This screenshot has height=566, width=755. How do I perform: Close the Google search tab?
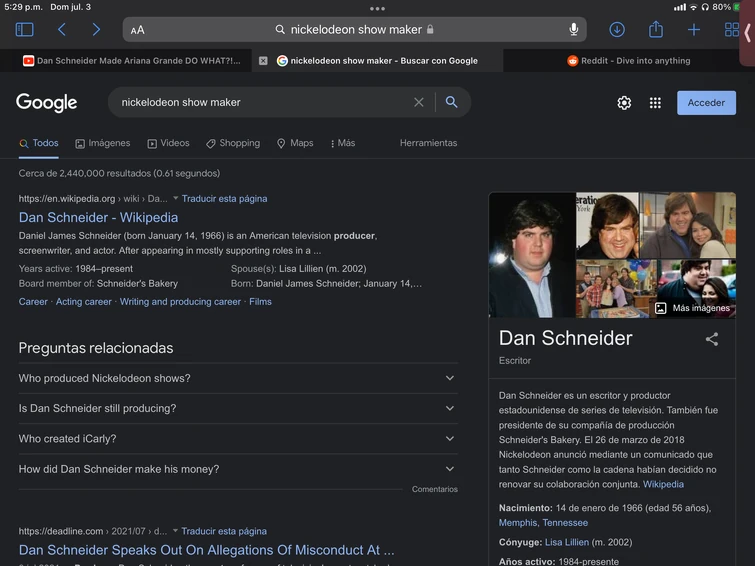pyautogui.click(x=263, y=61)
